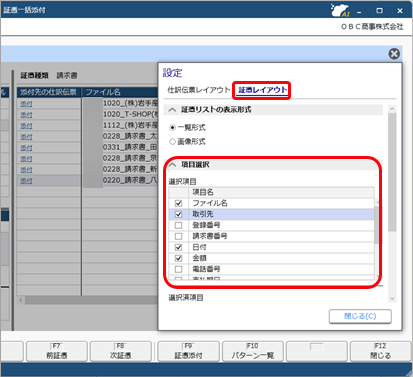413x377 pixels.
Task: Click left arrow of file list horizontal scrollbar
Action: pos(21,300)
